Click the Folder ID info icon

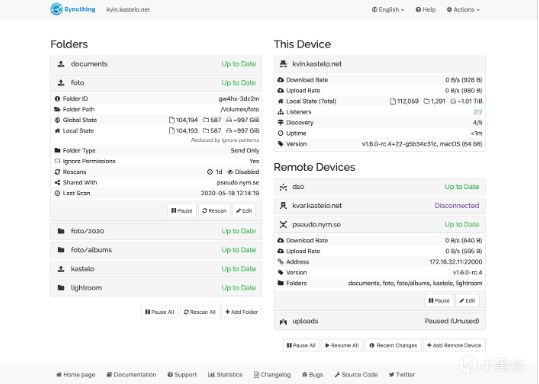click(x=57, y=99)
